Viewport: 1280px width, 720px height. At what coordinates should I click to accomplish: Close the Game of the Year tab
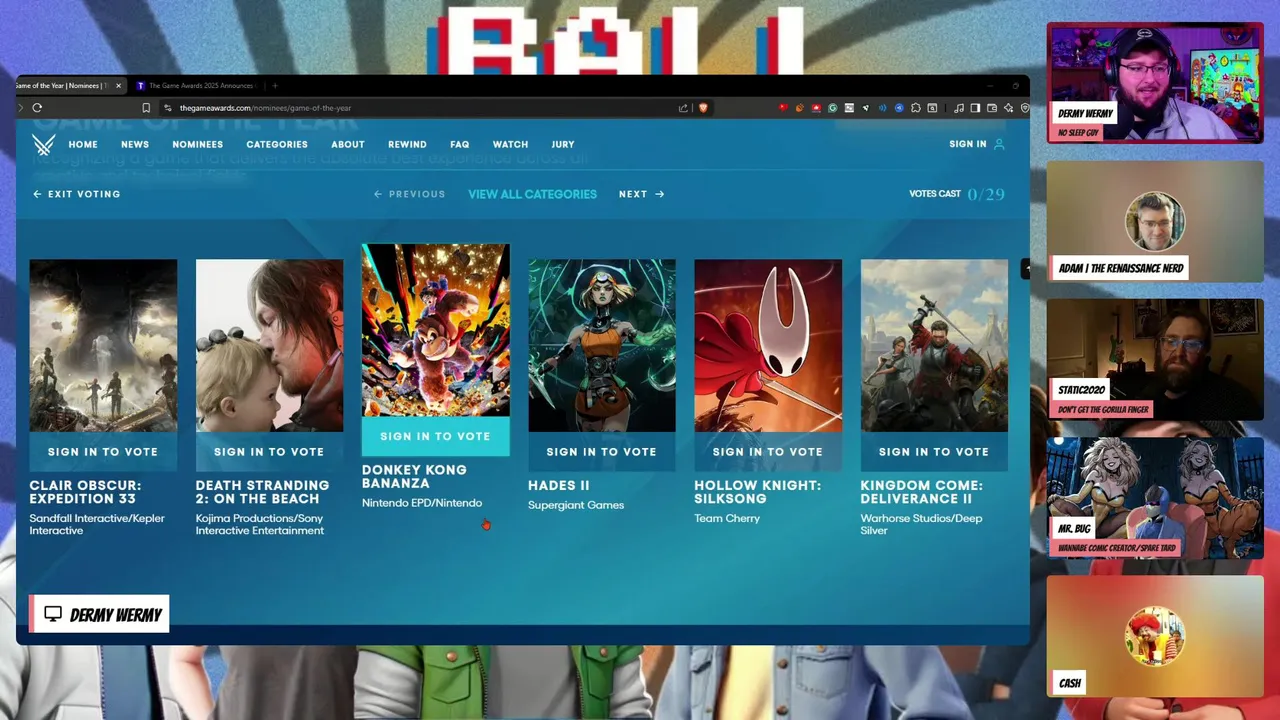(118, 86)
